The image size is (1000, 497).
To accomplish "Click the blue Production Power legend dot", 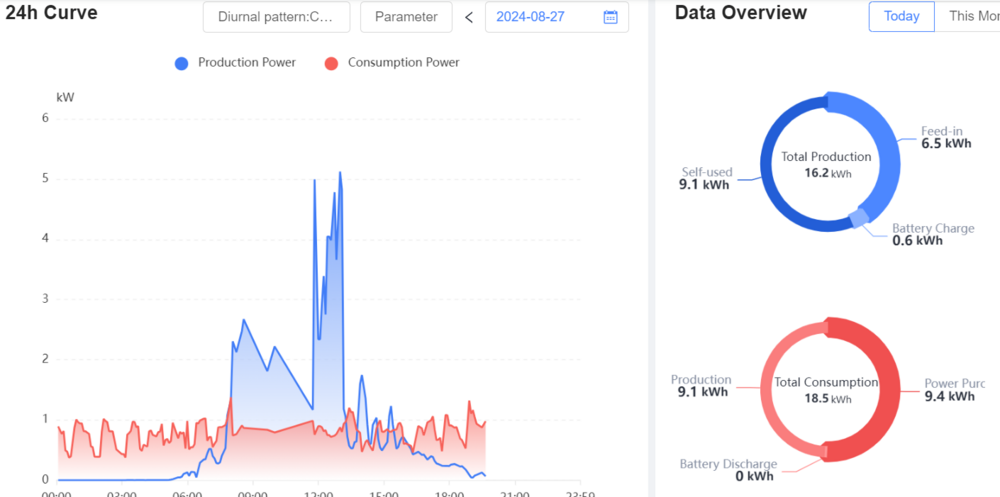I will pos(181,63).
